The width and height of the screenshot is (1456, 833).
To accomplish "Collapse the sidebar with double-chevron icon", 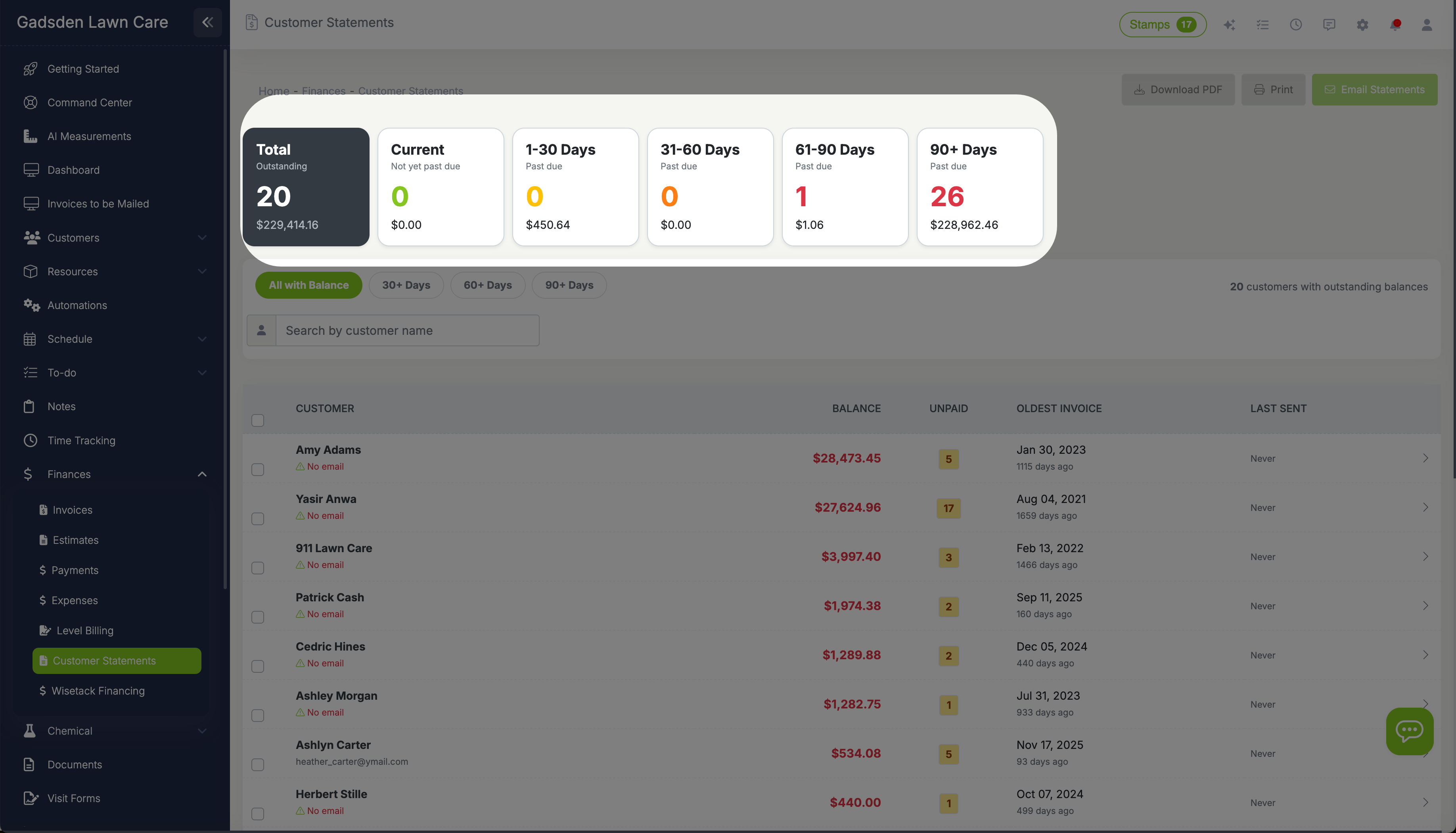I will click(x=207, y=22).
